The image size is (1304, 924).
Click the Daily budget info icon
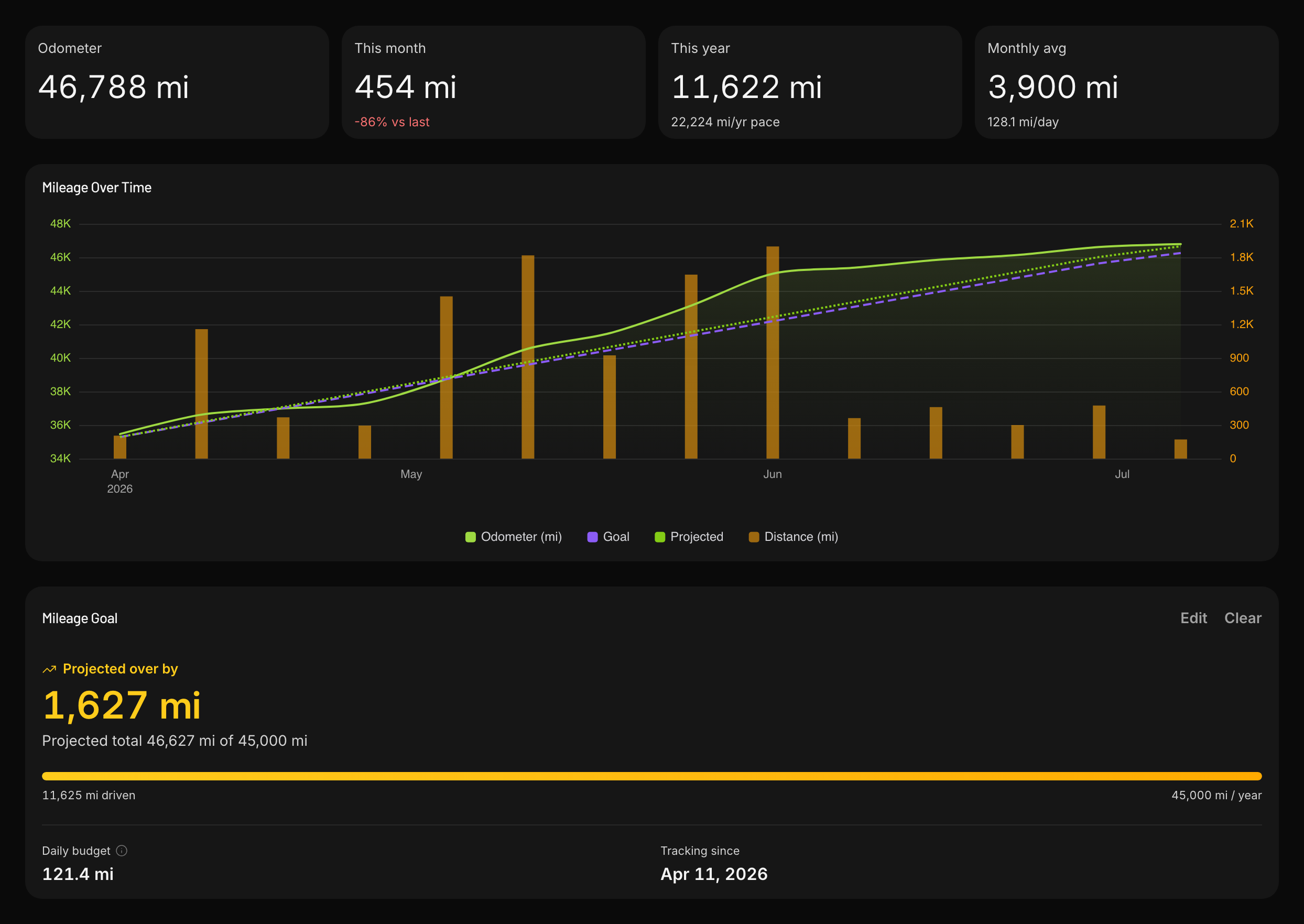122,851
